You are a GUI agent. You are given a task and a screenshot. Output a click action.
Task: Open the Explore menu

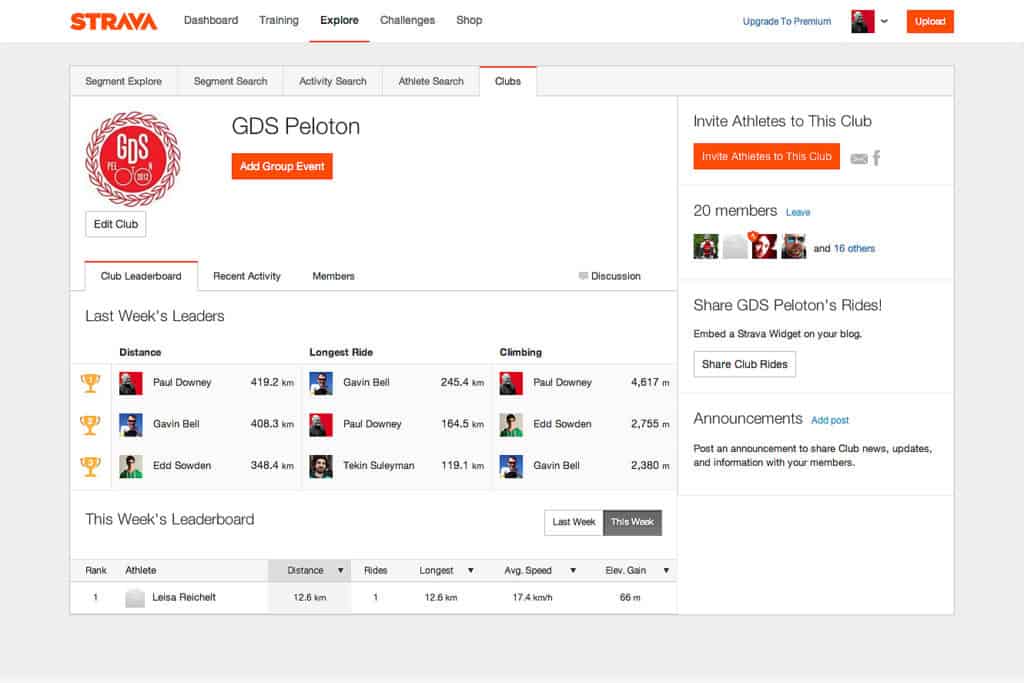339,20
